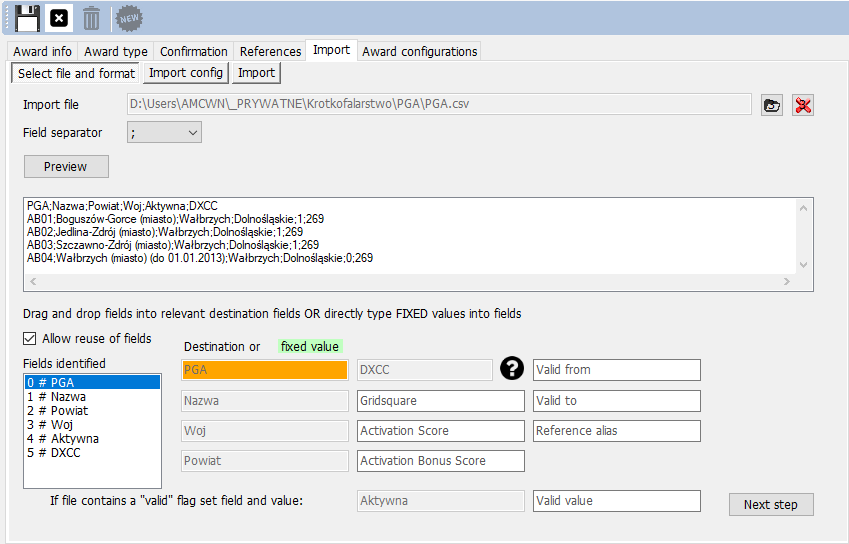Switch to the Award type tab
The width and height of the screenshot is (849, 544).
[116, 51]
